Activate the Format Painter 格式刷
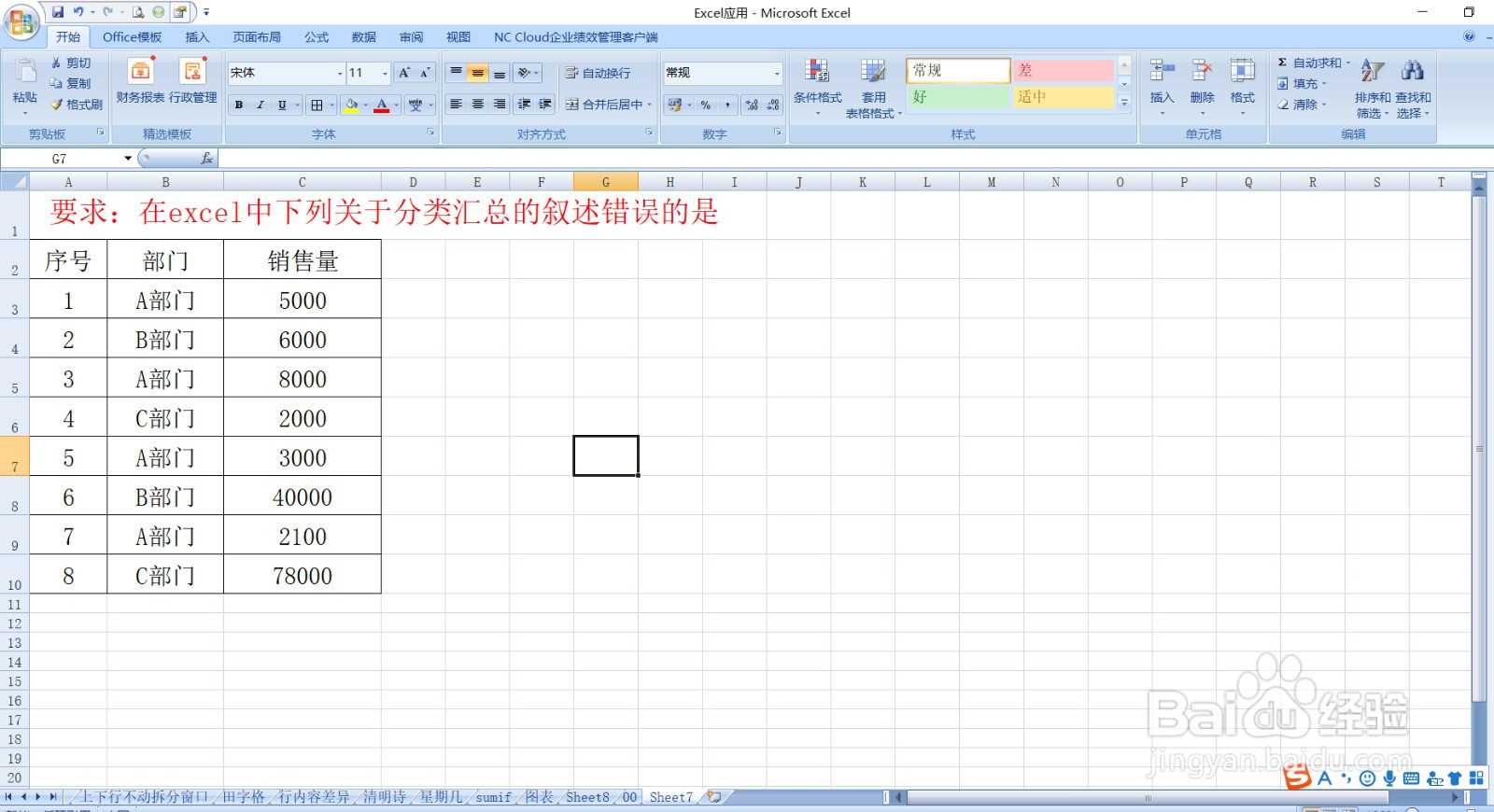Image resolution: width=1494 pixels, height=812 pixels. 77,105
